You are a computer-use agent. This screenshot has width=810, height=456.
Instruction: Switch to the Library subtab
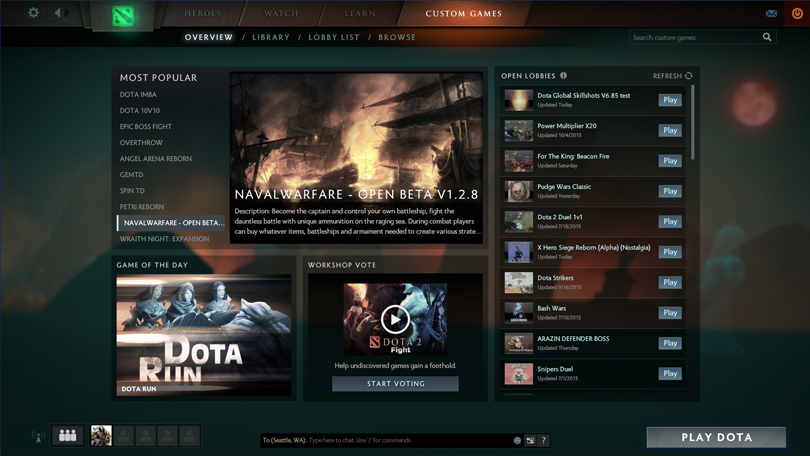click(x=271, y=37)
